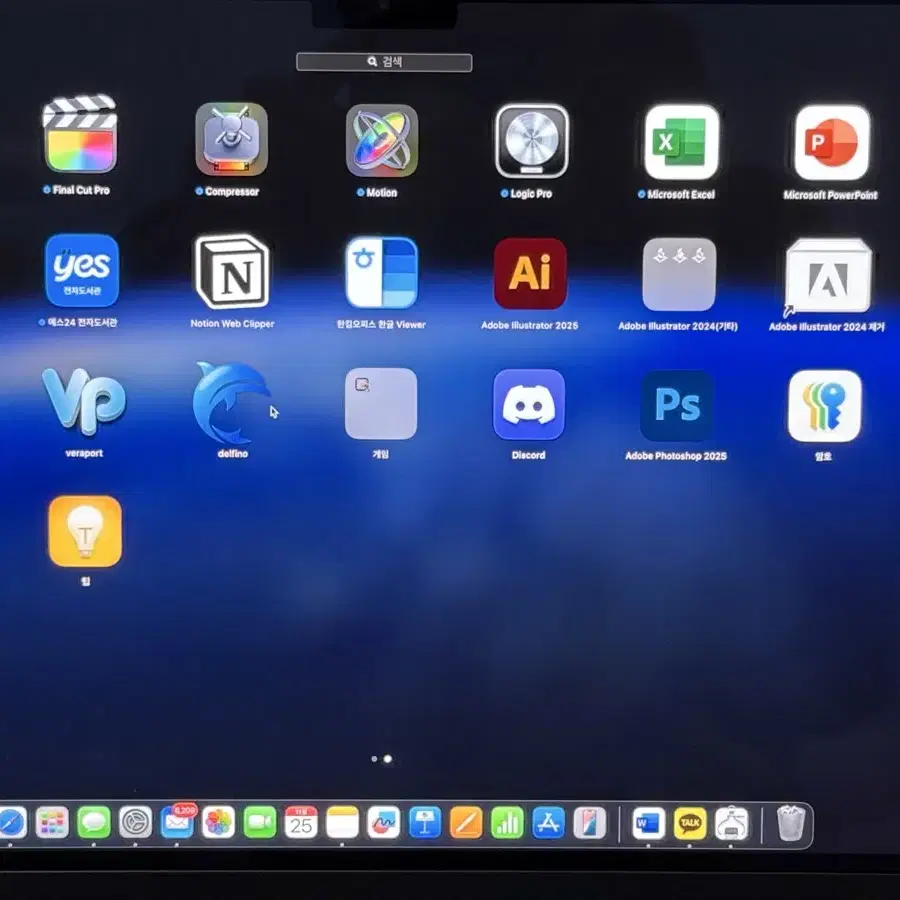Open Notes from the Dock

coord(342,823)
